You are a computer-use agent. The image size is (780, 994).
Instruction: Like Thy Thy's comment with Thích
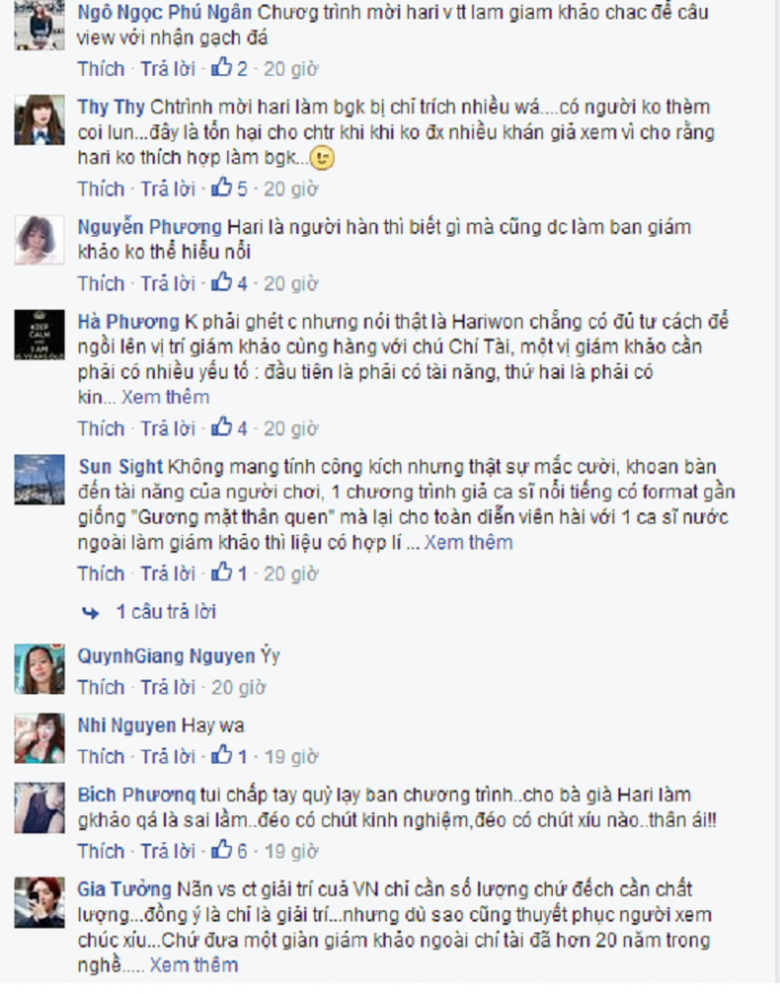[x=101, y=189]
